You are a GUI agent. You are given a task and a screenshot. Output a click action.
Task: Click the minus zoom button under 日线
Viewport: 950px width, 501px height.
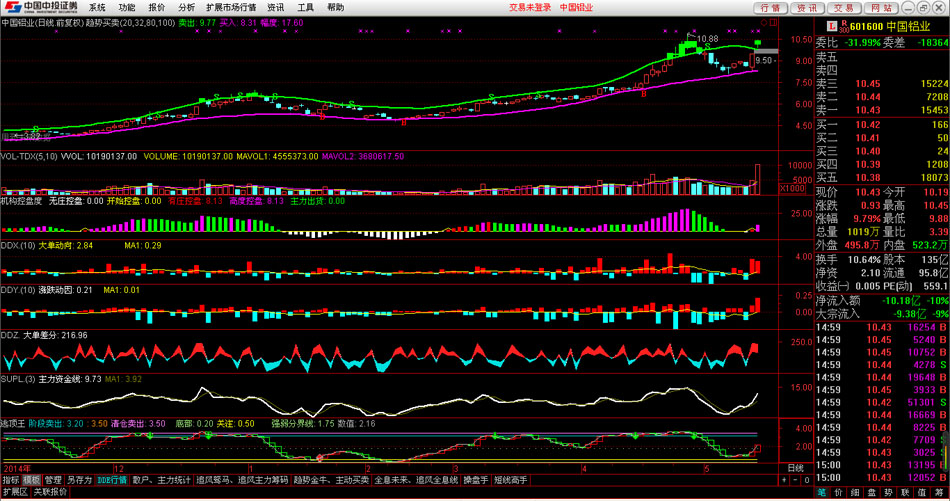795,480
